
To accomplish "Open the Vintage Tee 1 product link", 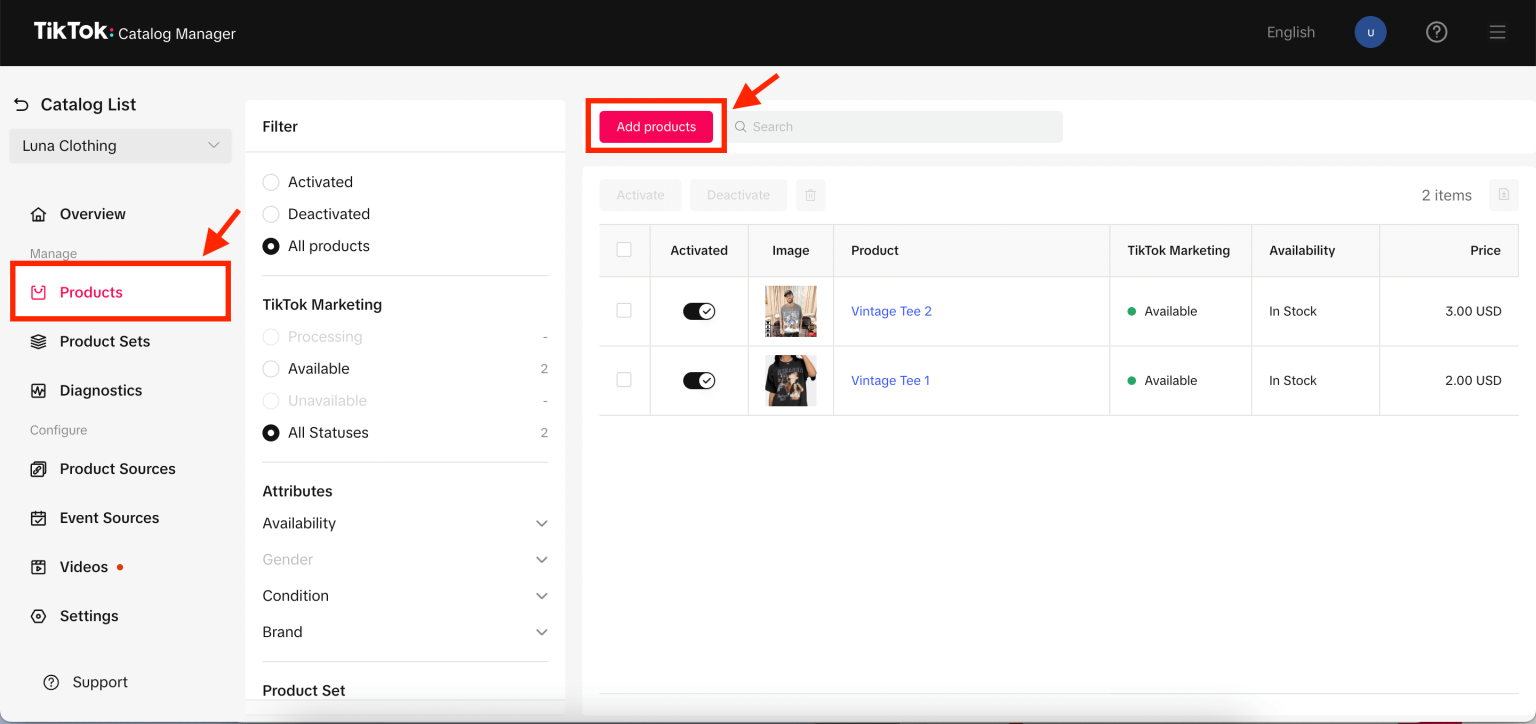I will coord(889,380).
